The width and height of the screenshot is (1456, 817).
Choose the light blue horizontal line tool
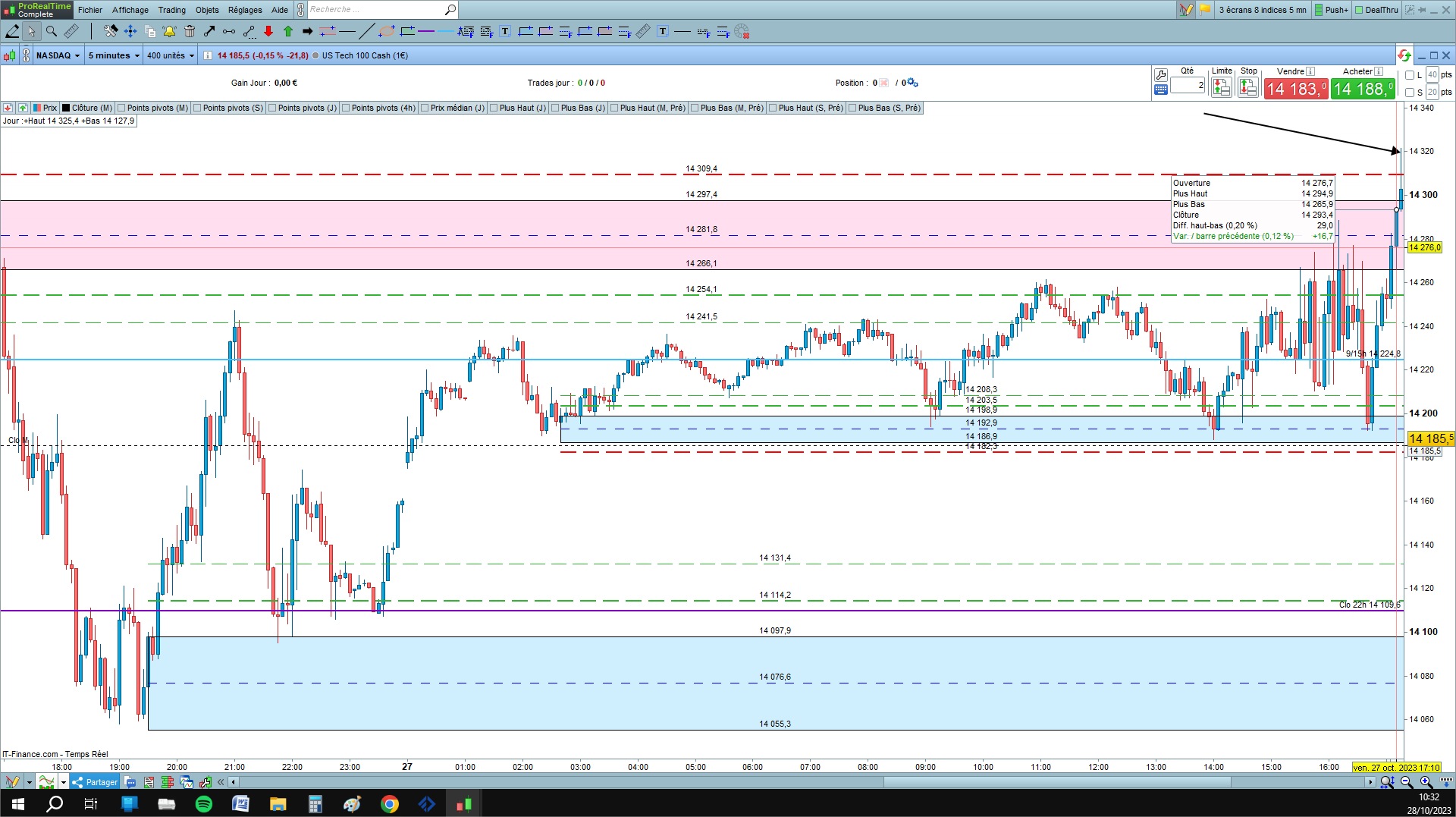(x=445, y=31)
